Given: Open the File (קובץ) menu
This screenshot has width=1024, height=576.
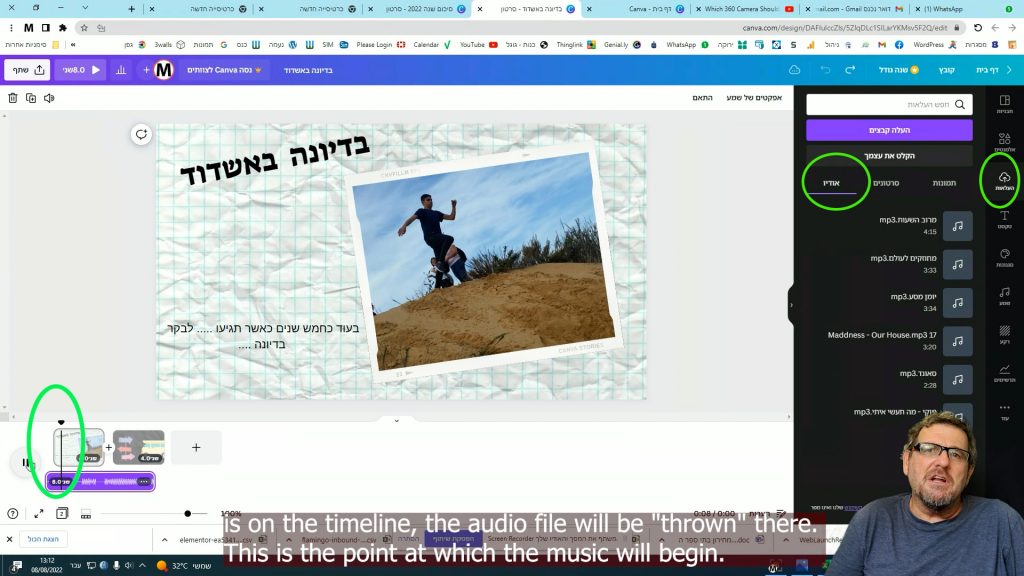Looking at the screenshot, I should click(947, 70).
